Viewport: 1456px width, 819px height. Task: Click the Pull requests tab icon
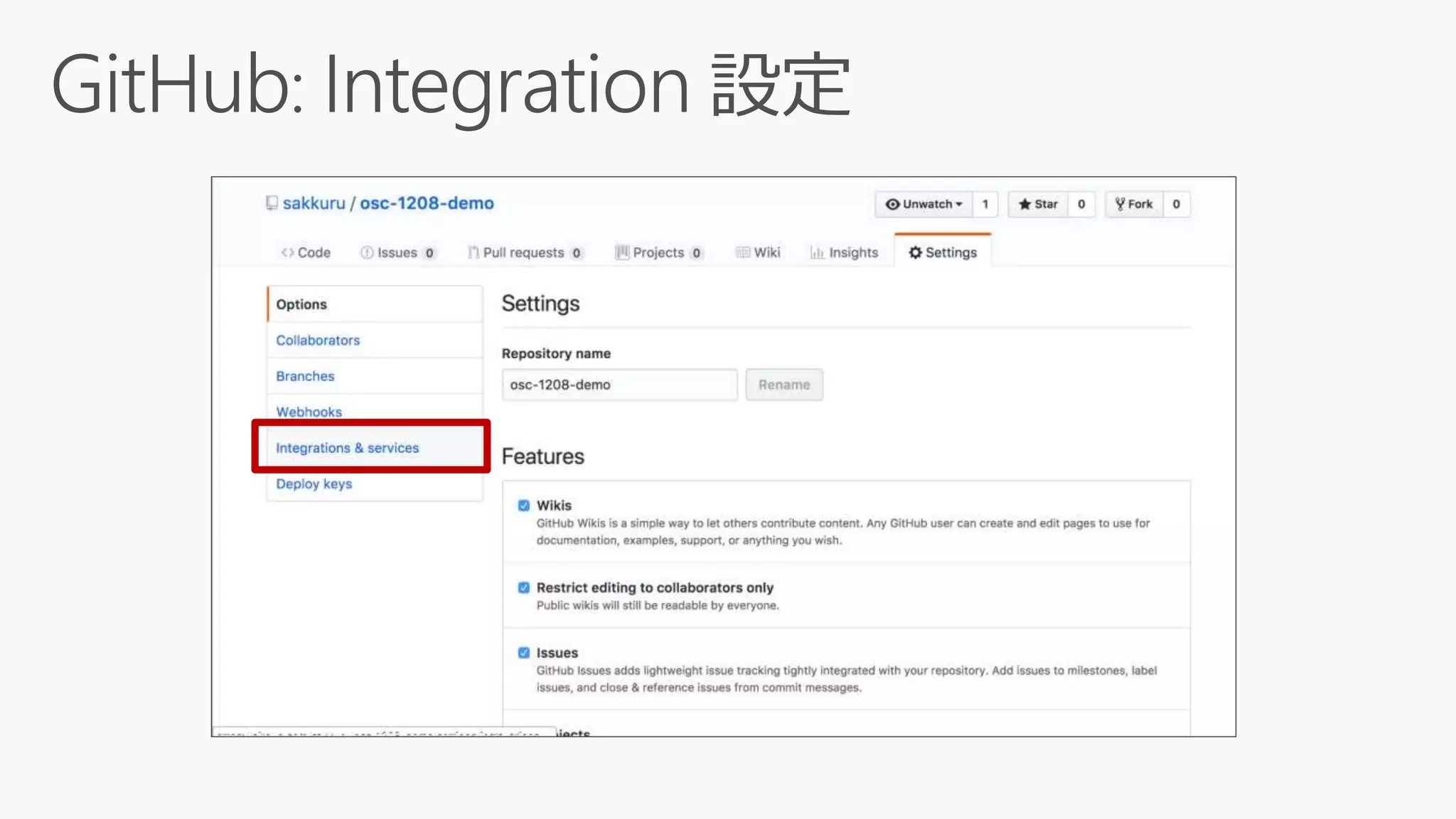coord(473,252)
